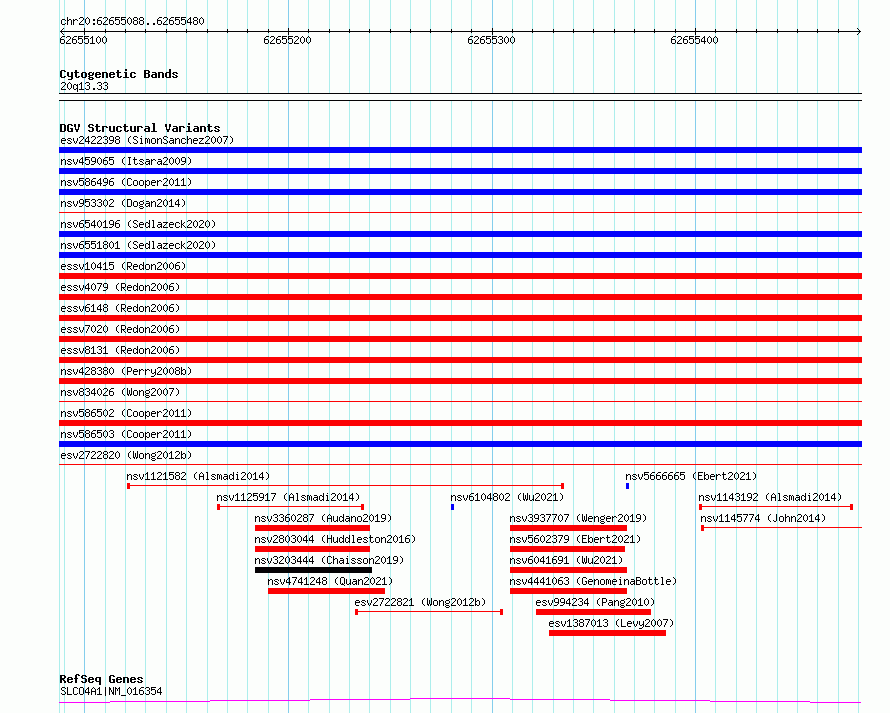The height and width of the screenshot is (713, 890).
Task: Open the esv2722821 (Wong2012b) label
Action: 420,602
